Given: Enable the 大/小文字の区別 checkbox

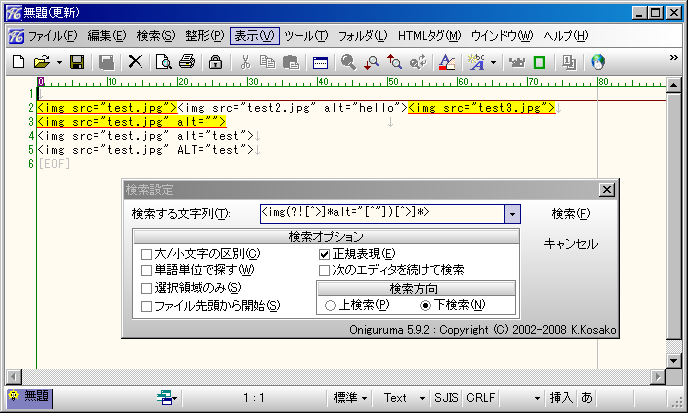Looking at the screenshot, I should 146,254.
